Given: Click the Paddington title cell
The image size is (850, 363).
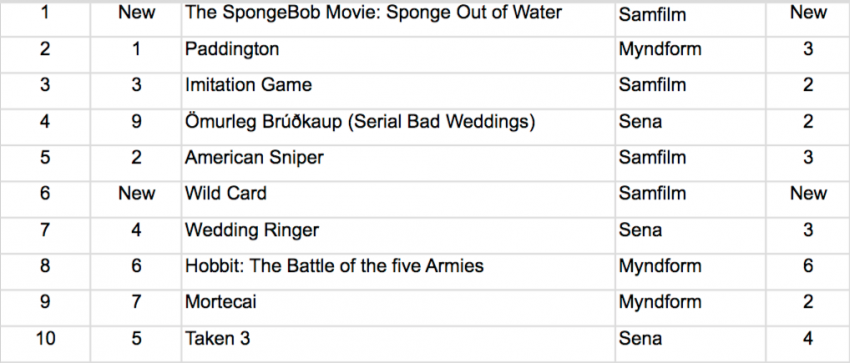Looking at the screenshot, I should click(398, 55).
